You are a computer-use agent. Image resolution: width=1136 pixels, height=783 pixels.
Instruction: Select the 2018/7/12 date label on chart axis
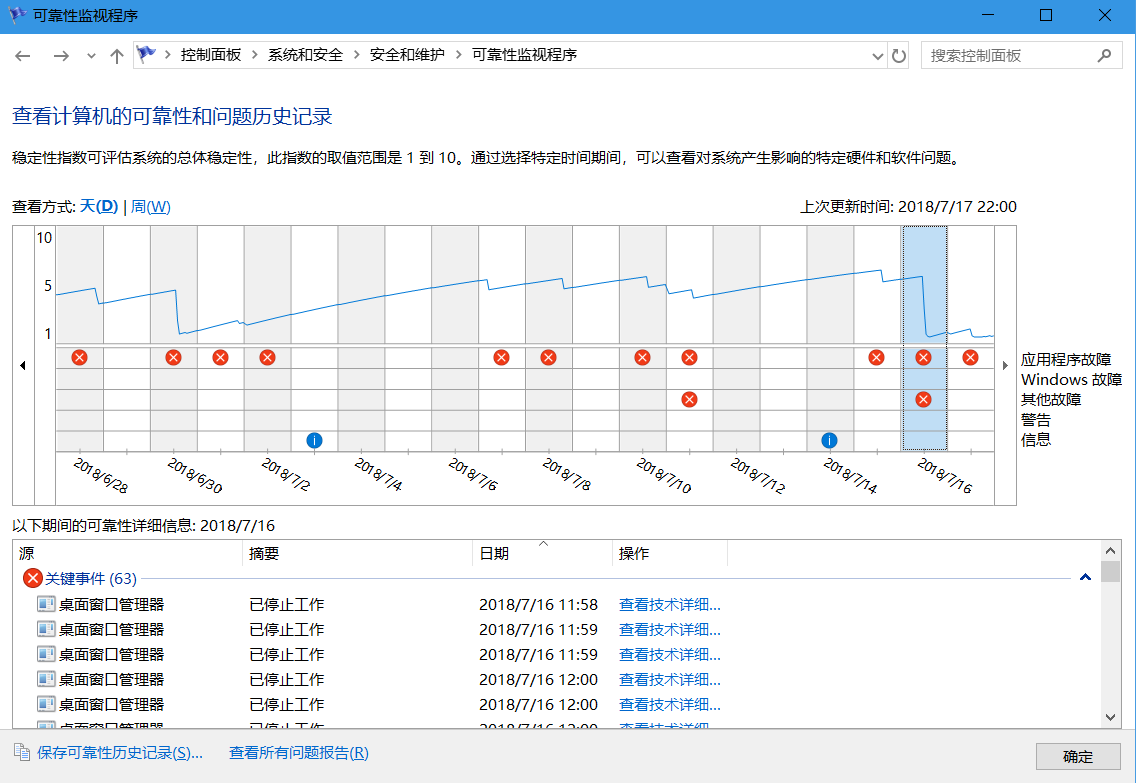(758, 476)
